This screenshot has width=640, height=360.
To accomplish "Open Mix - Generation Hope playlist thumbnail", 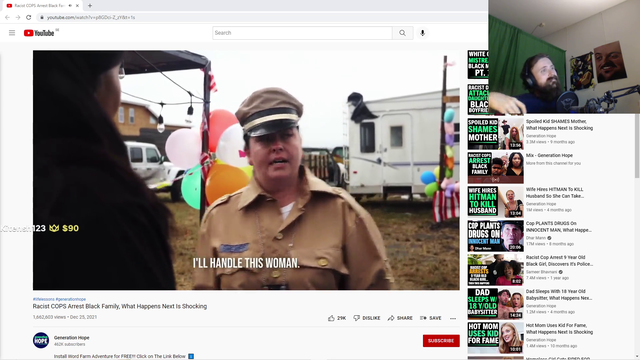I will (496, 167).
